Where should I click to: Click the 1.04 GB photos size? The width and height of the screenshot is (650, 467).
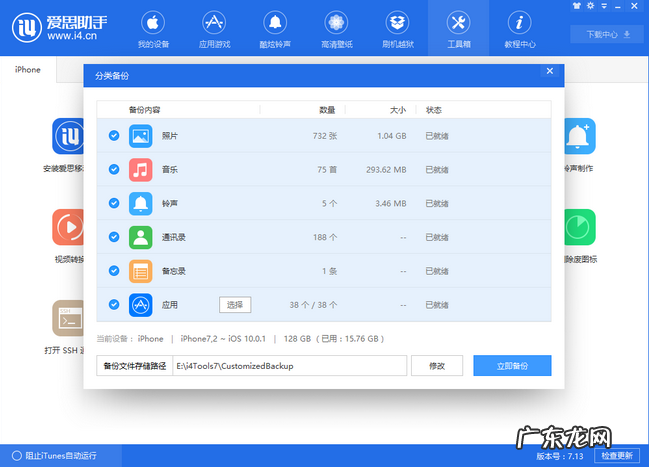pyautogui.click(x=392, y=136)
